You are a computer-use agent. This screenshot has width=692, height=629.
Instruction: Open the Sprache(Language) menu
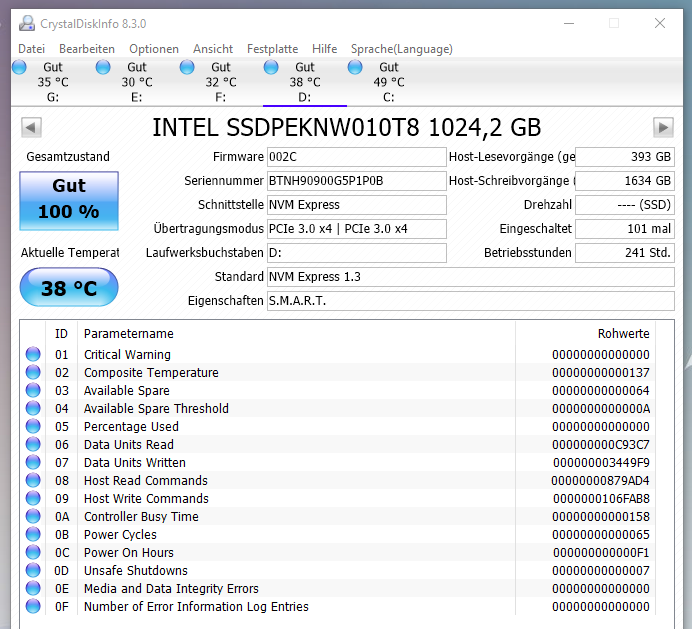tap(402, 49)
